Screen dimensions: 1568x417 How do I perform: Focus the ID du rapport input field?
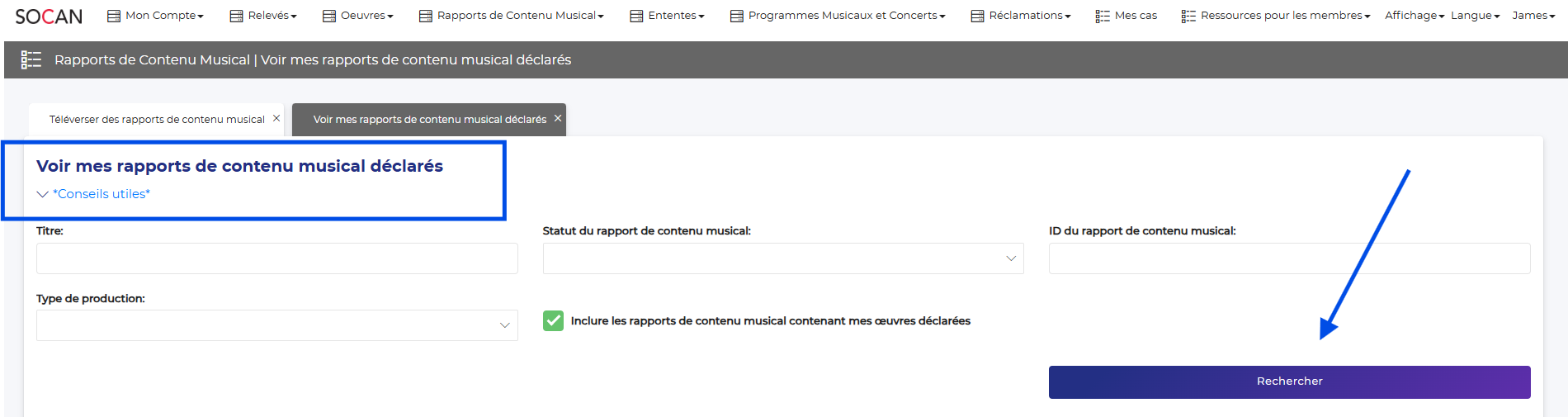coord(1289,258)
